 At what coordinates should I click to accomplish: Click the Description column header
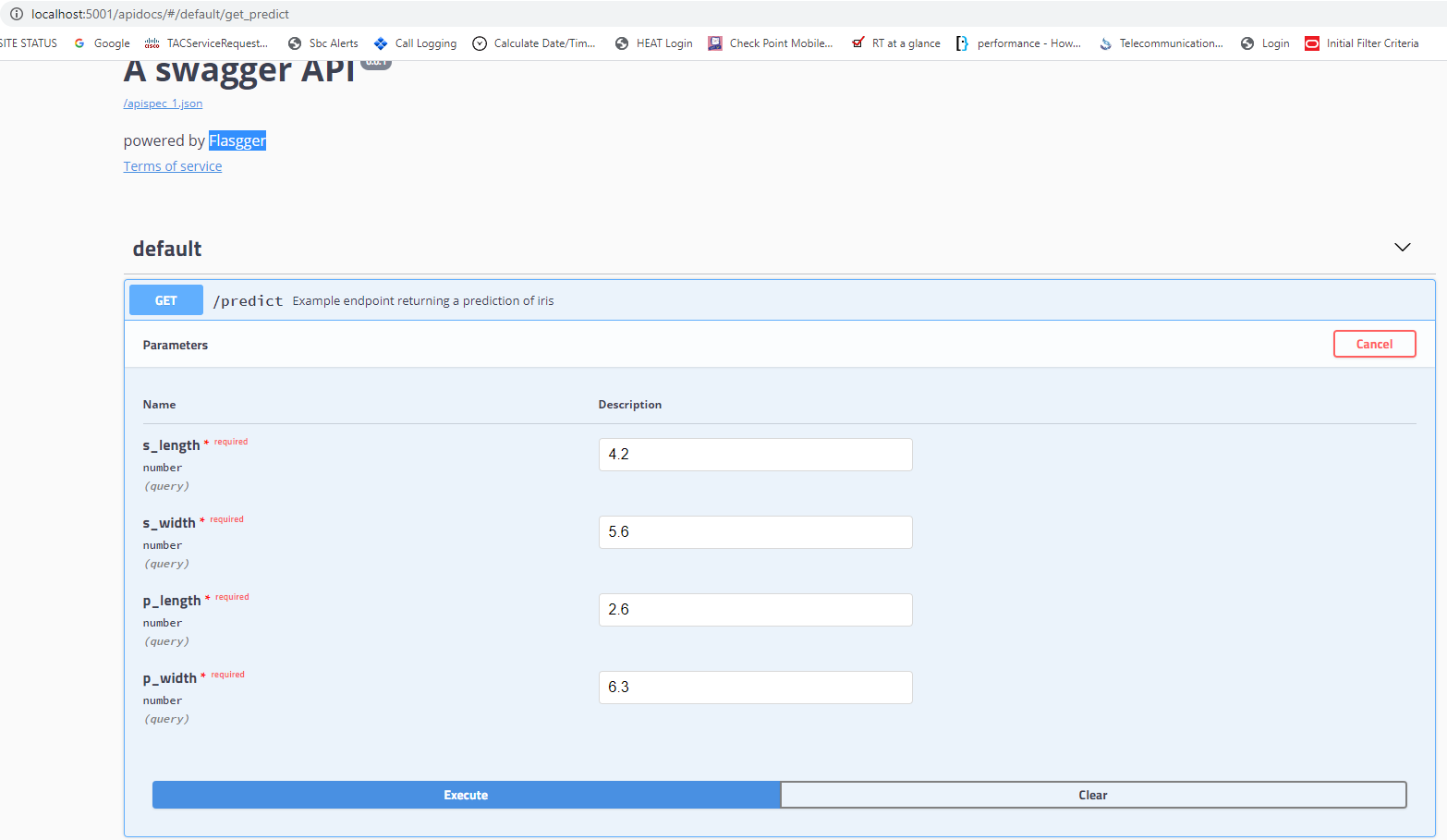click(629, 405)
